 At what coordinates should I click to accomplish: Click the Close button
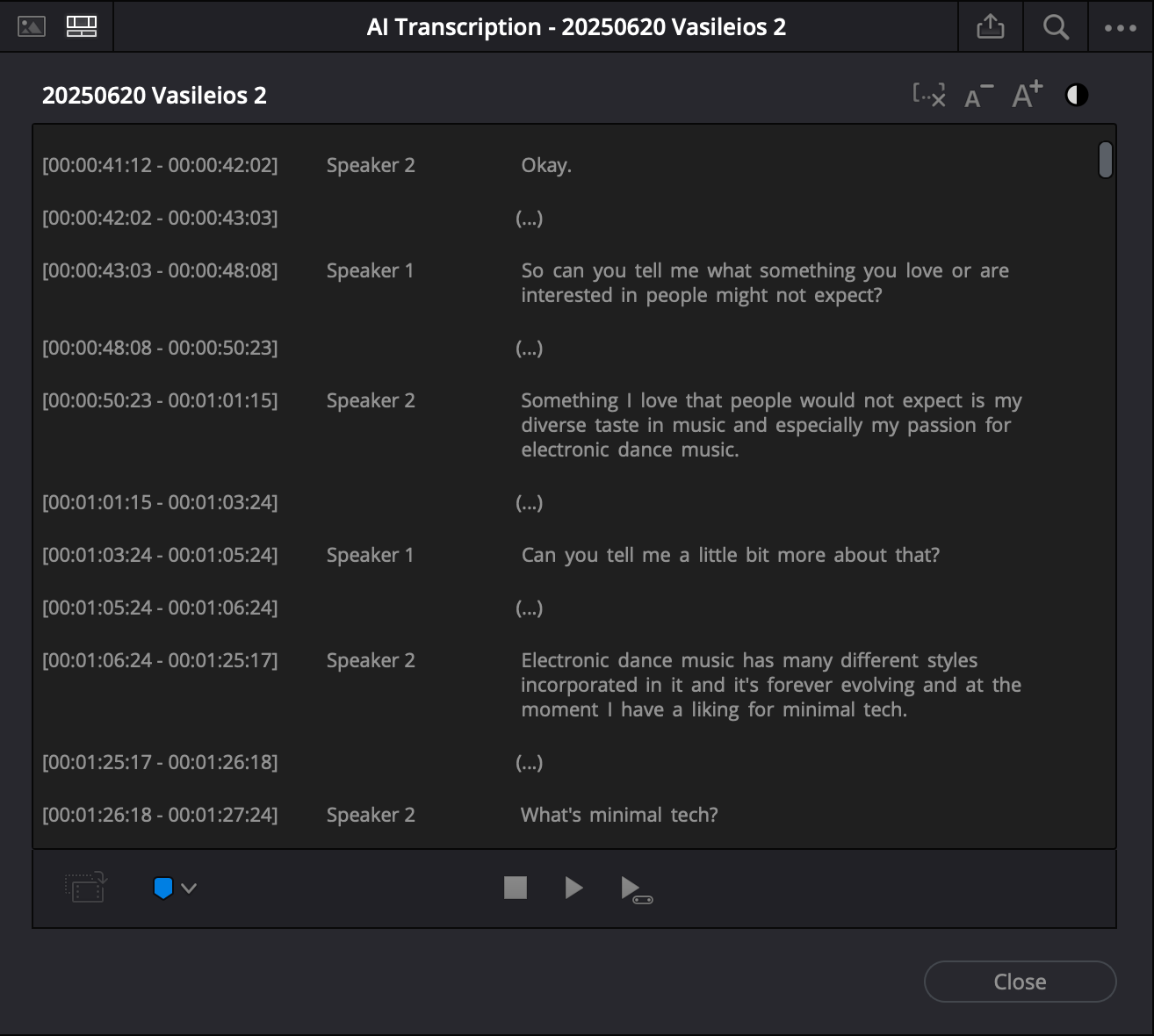[x=1019, y=982]
